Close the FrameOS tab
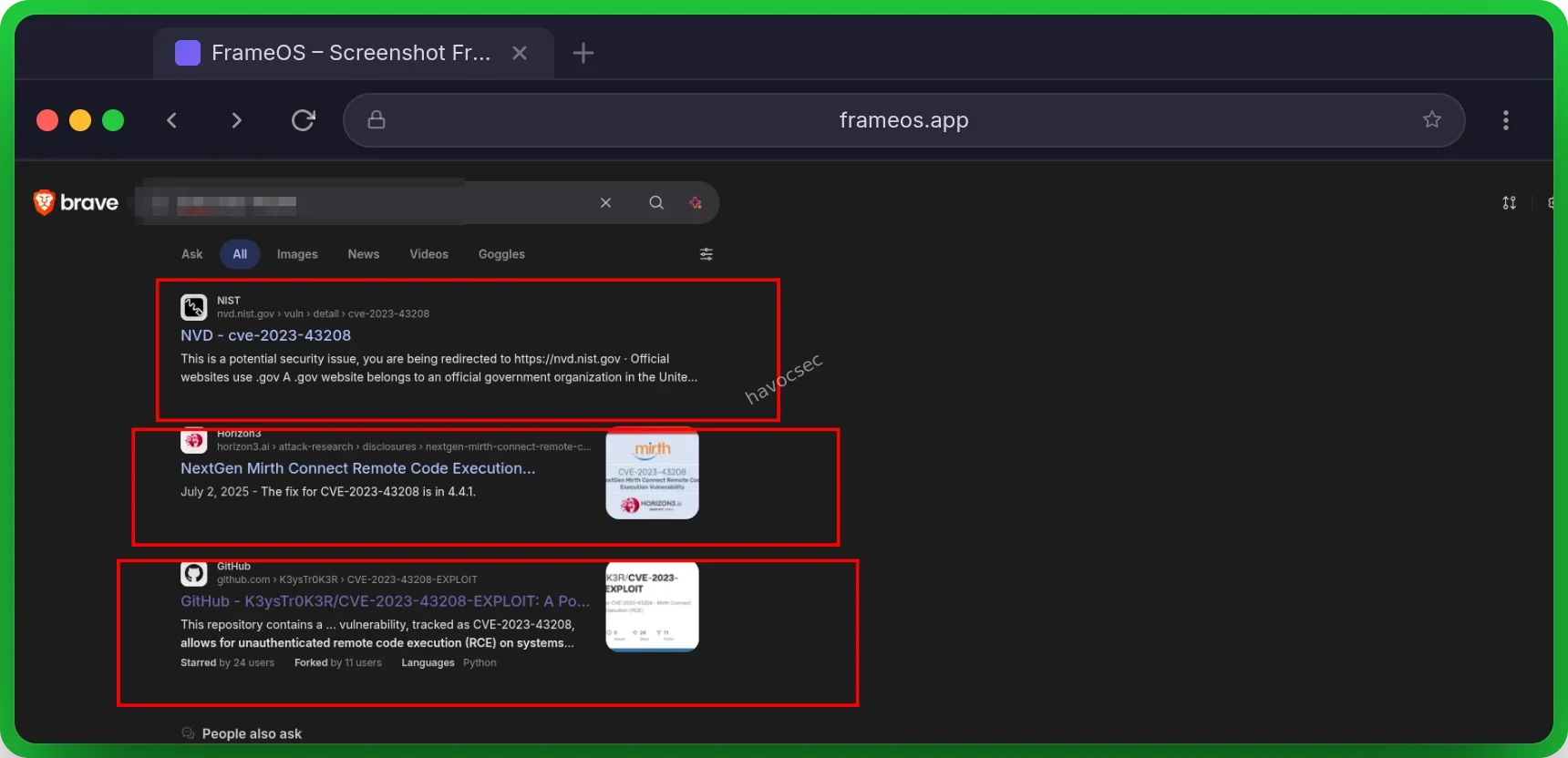The height and width of the screenshot is (758, 1568). point(520,53)
